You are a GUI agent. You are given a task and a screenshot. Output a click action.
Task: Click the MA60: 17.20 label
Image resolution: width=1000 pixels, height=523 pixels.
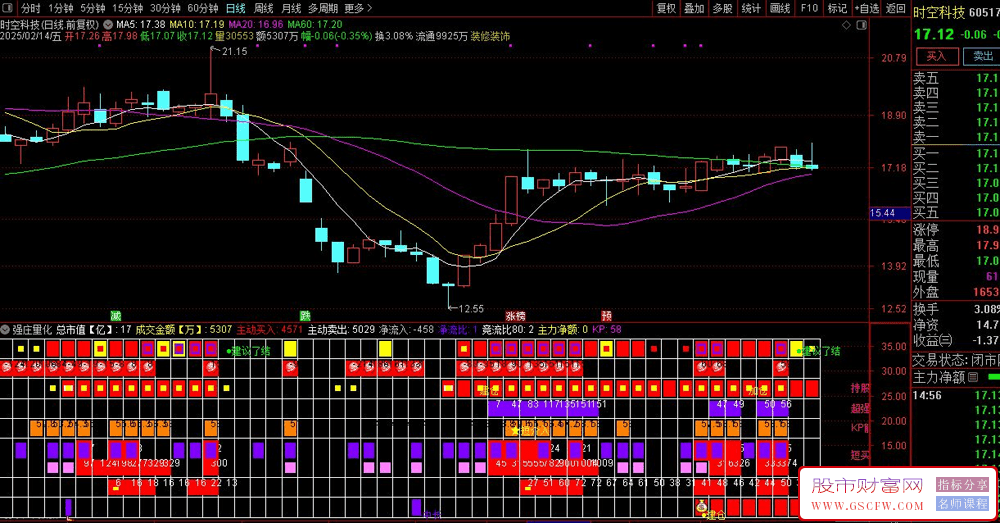pyautogui.click(x=315, y=24)
